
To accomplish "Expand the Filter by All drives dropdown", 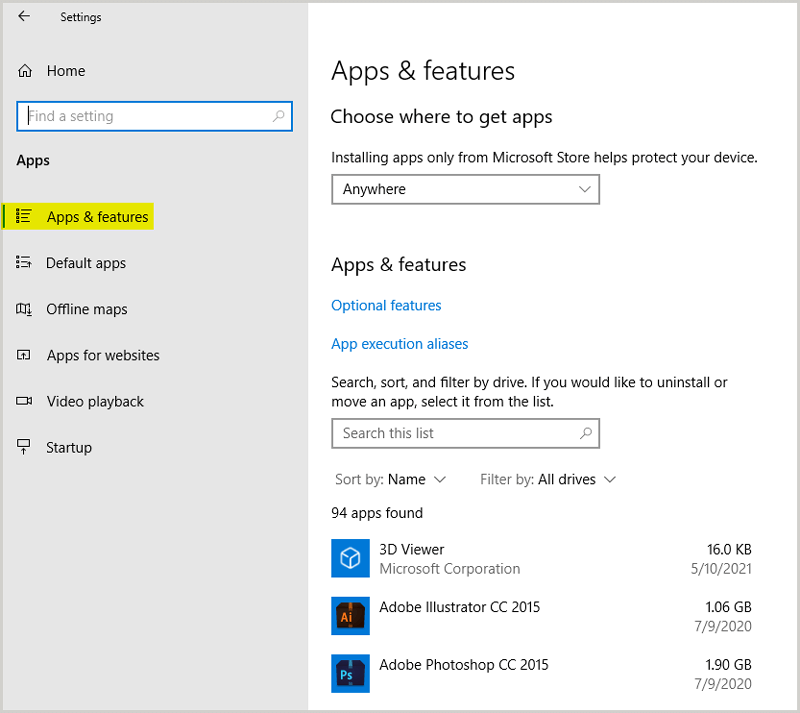I will 548,479.
